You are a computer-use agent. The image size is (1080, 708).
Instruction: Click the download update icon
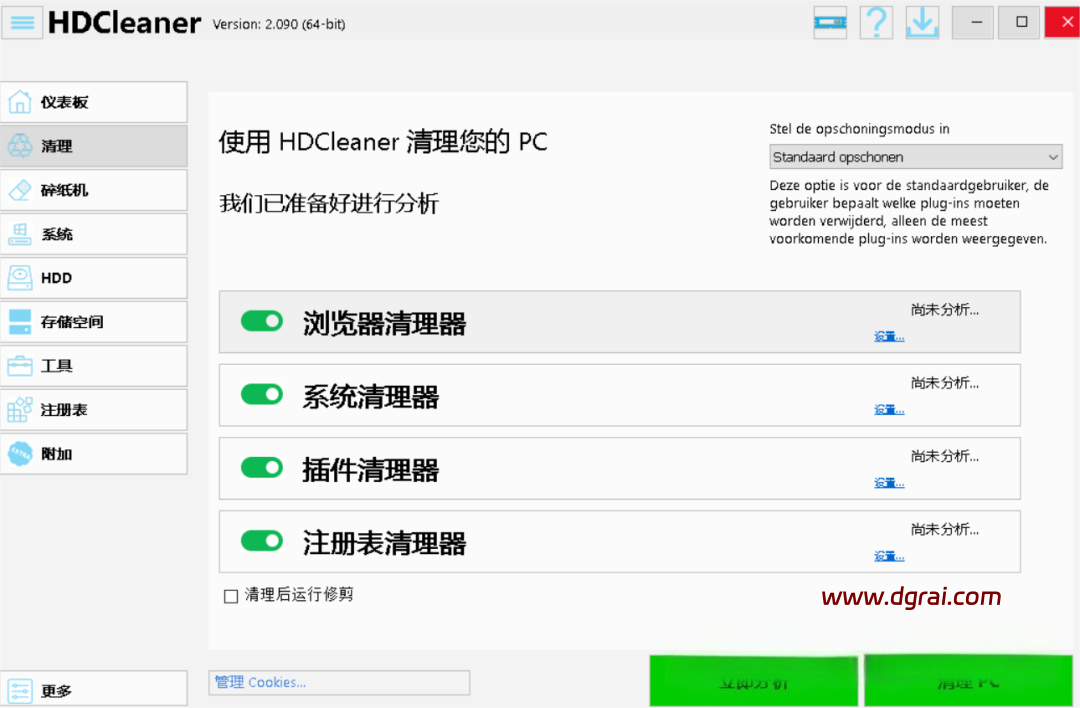922,22
